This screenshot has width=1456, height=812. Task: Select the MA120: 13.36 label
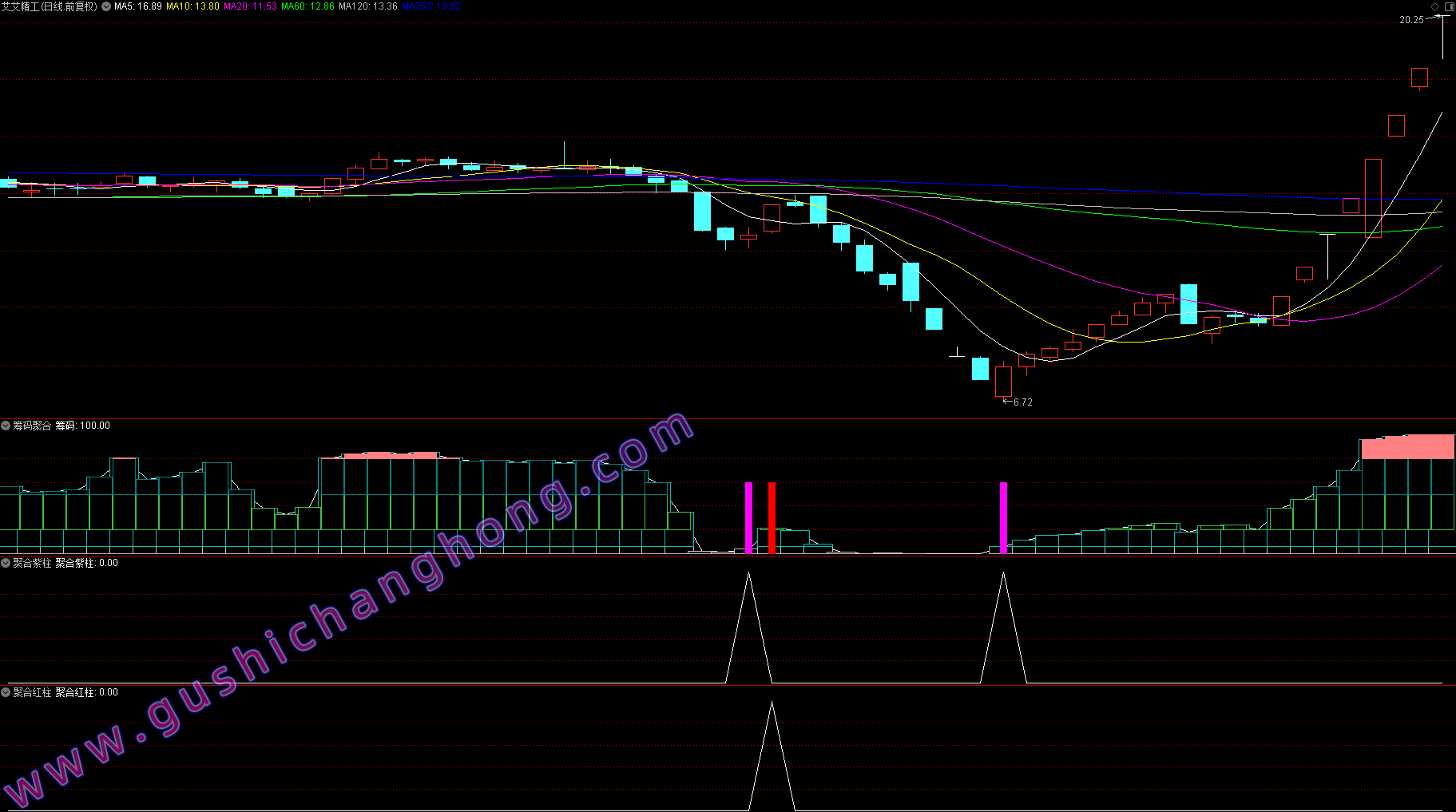click(x=368, y=6)
